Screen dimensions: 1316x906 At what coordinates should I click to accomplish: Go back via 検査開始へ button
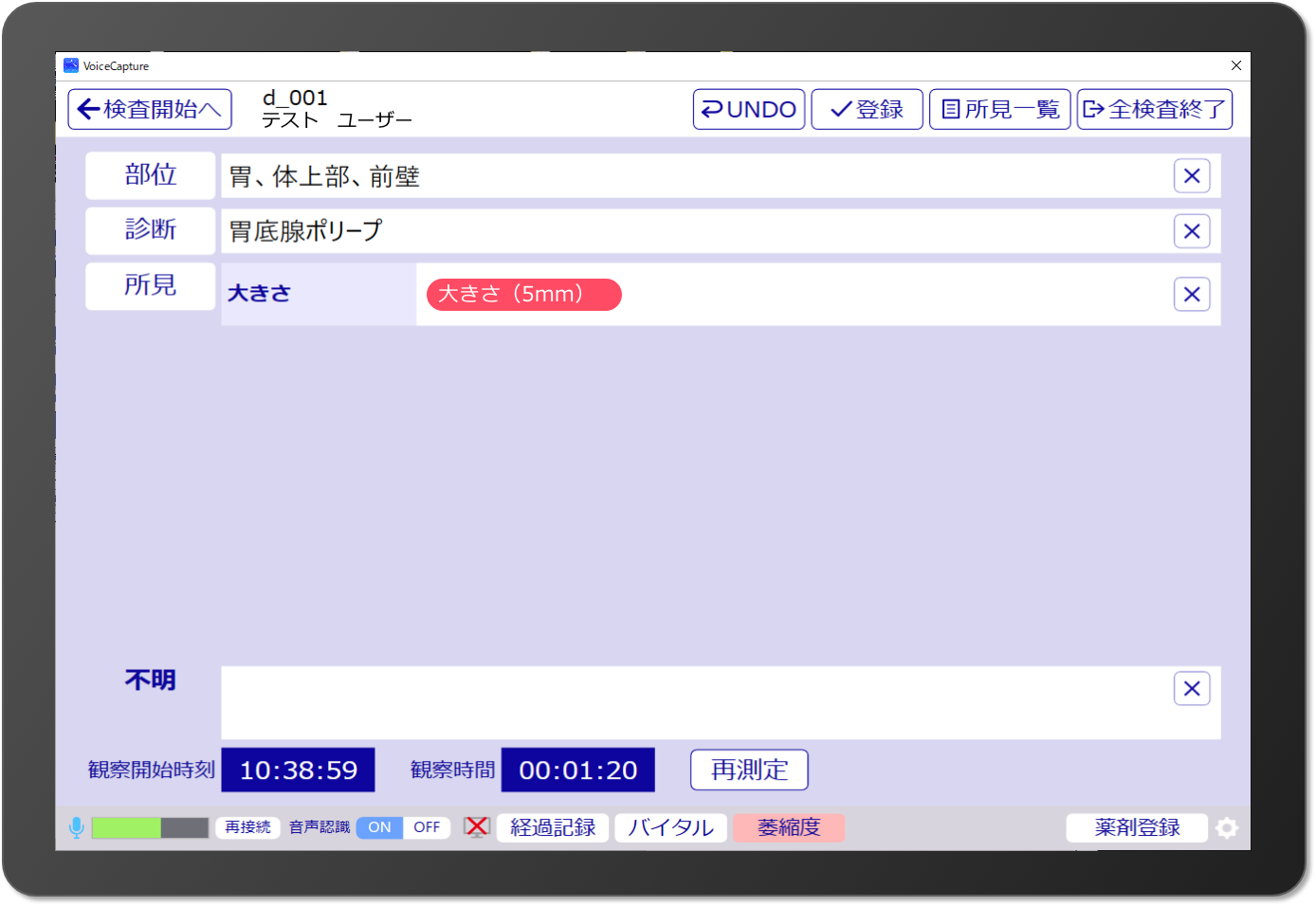[150, 109]
